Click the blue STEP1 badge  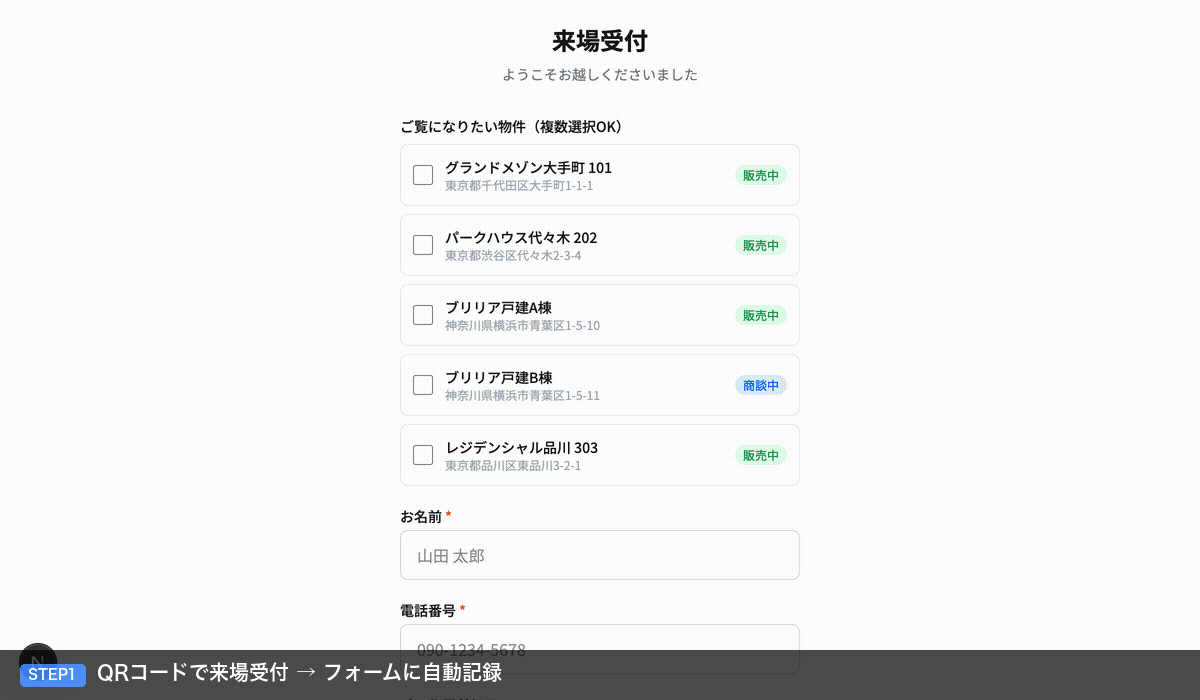[x=52, y=674]
